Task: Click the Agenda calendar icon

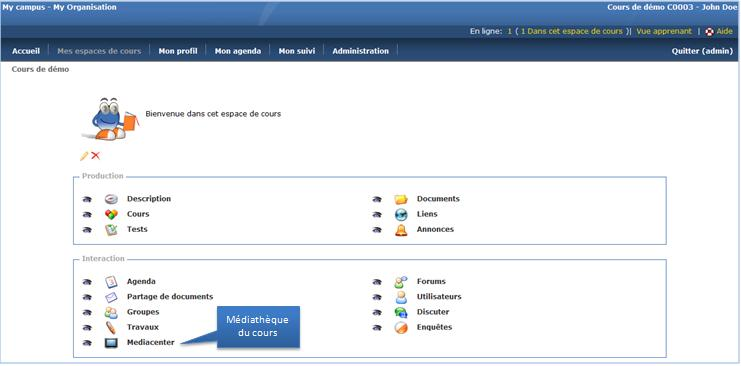Action: [111, 282]
